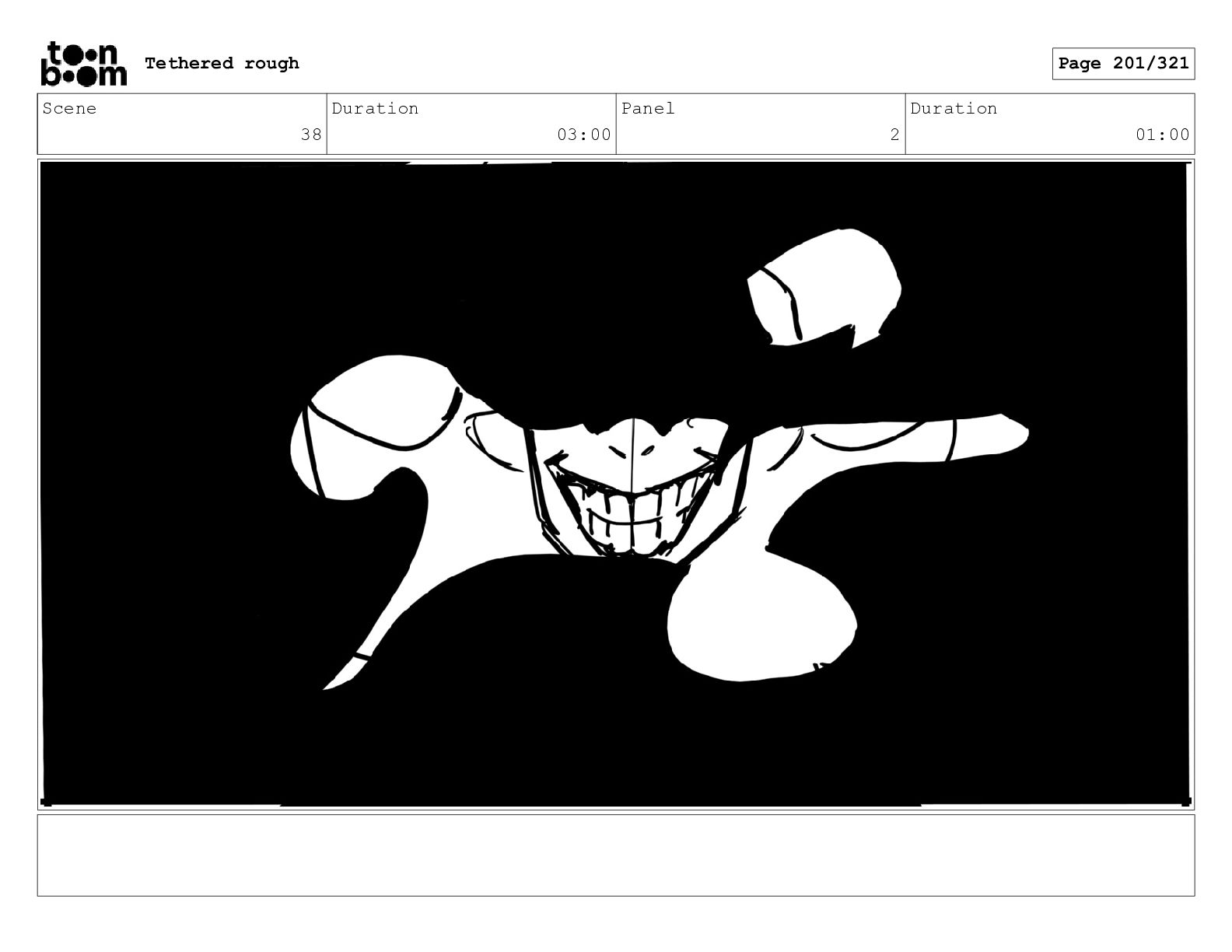The height and width of the screenshot is (952, 1232).
Task: Click the empty notes box below the panel
Action: coord(615,855)
